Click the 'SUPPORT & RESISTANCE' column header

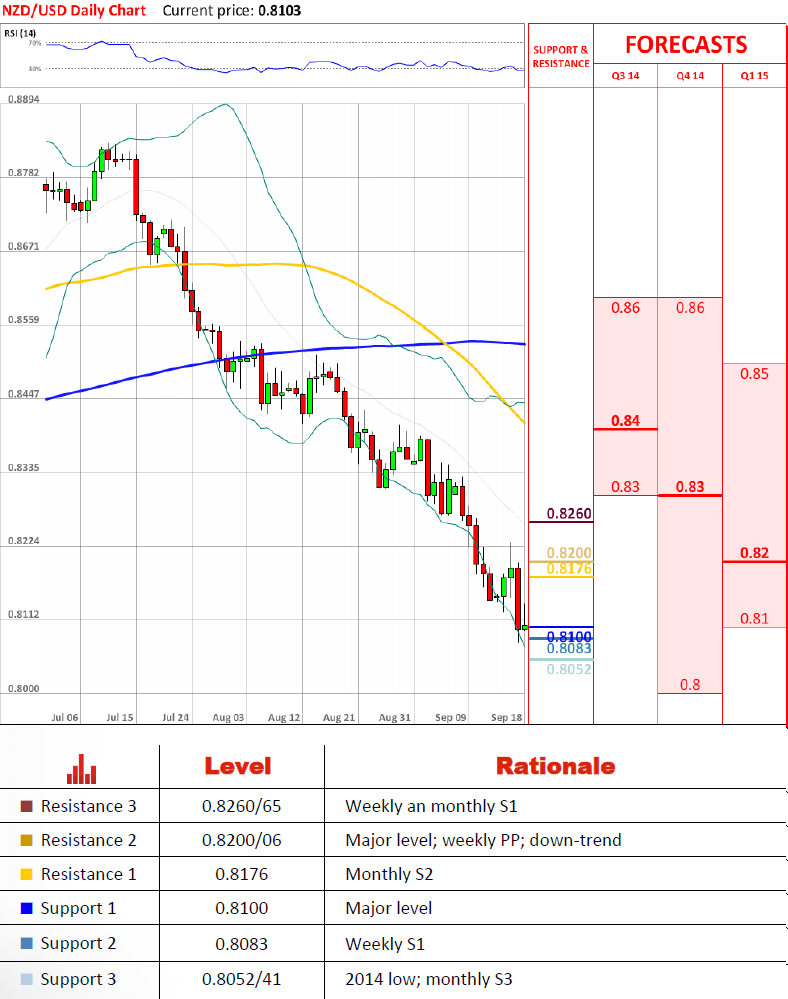(x=561, y=57)
